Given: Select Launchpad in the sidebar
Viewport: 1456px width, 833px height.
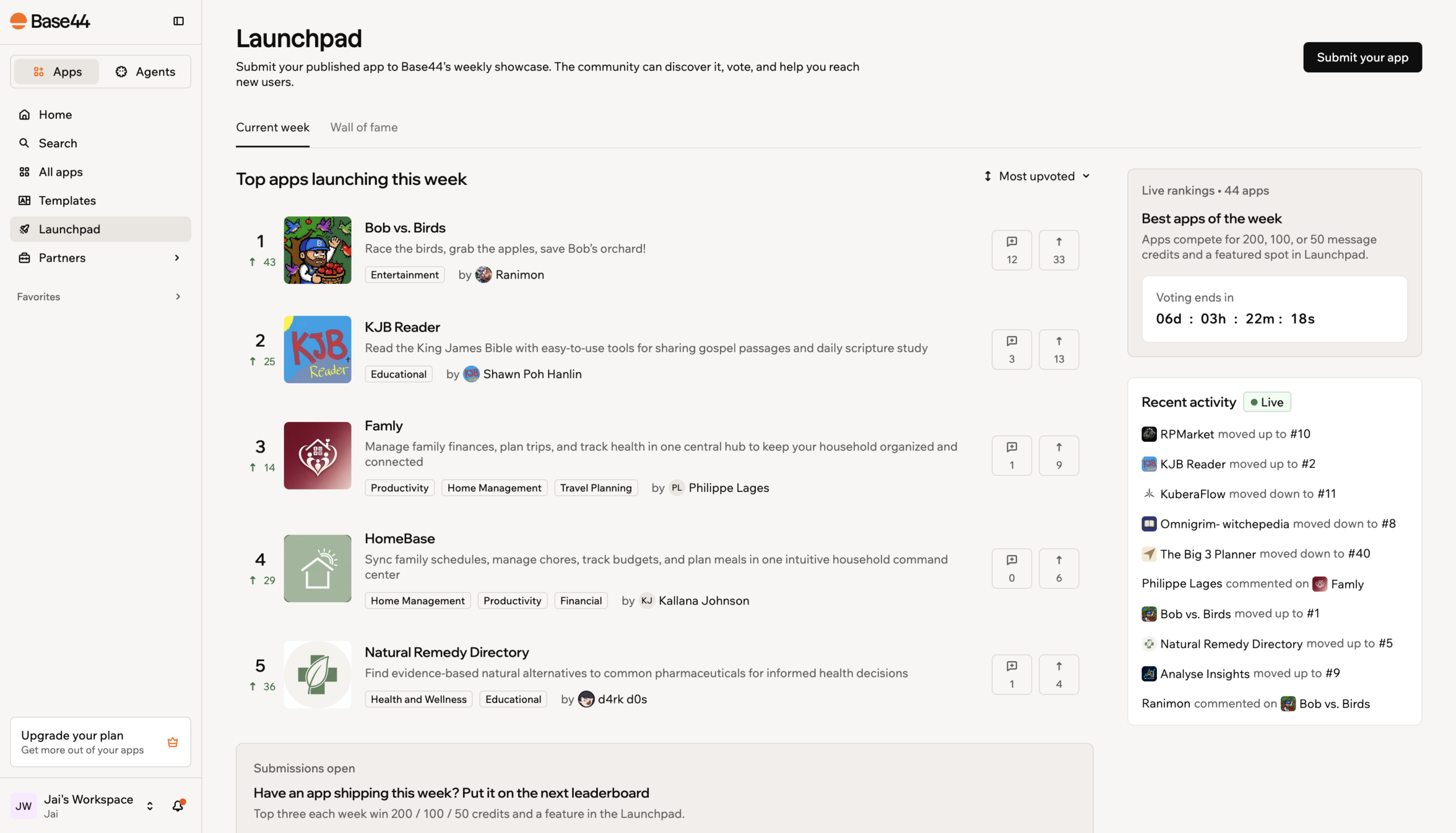Looking at the screenshot, I should click(x=101, y=229).
